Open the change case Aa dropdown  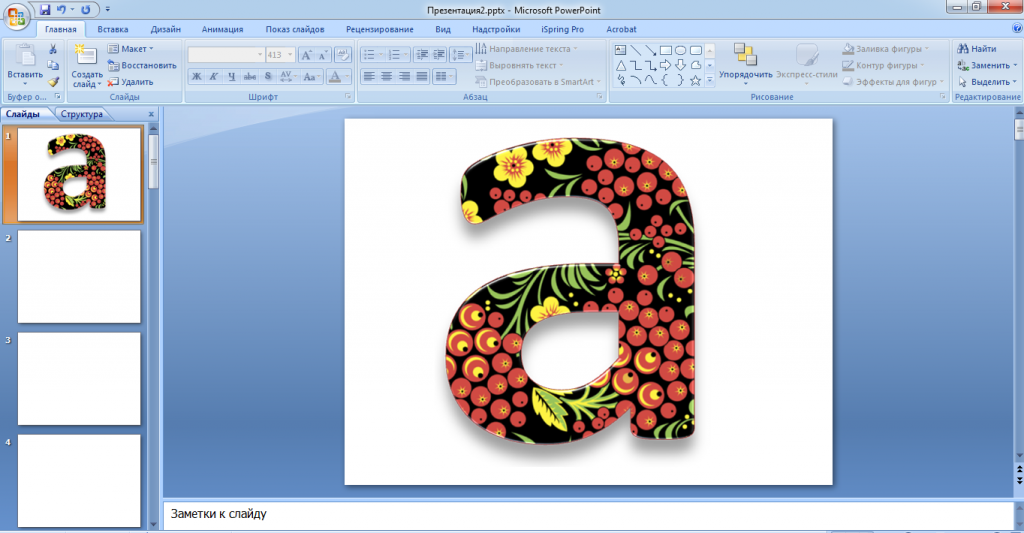(x=311, y=76)
